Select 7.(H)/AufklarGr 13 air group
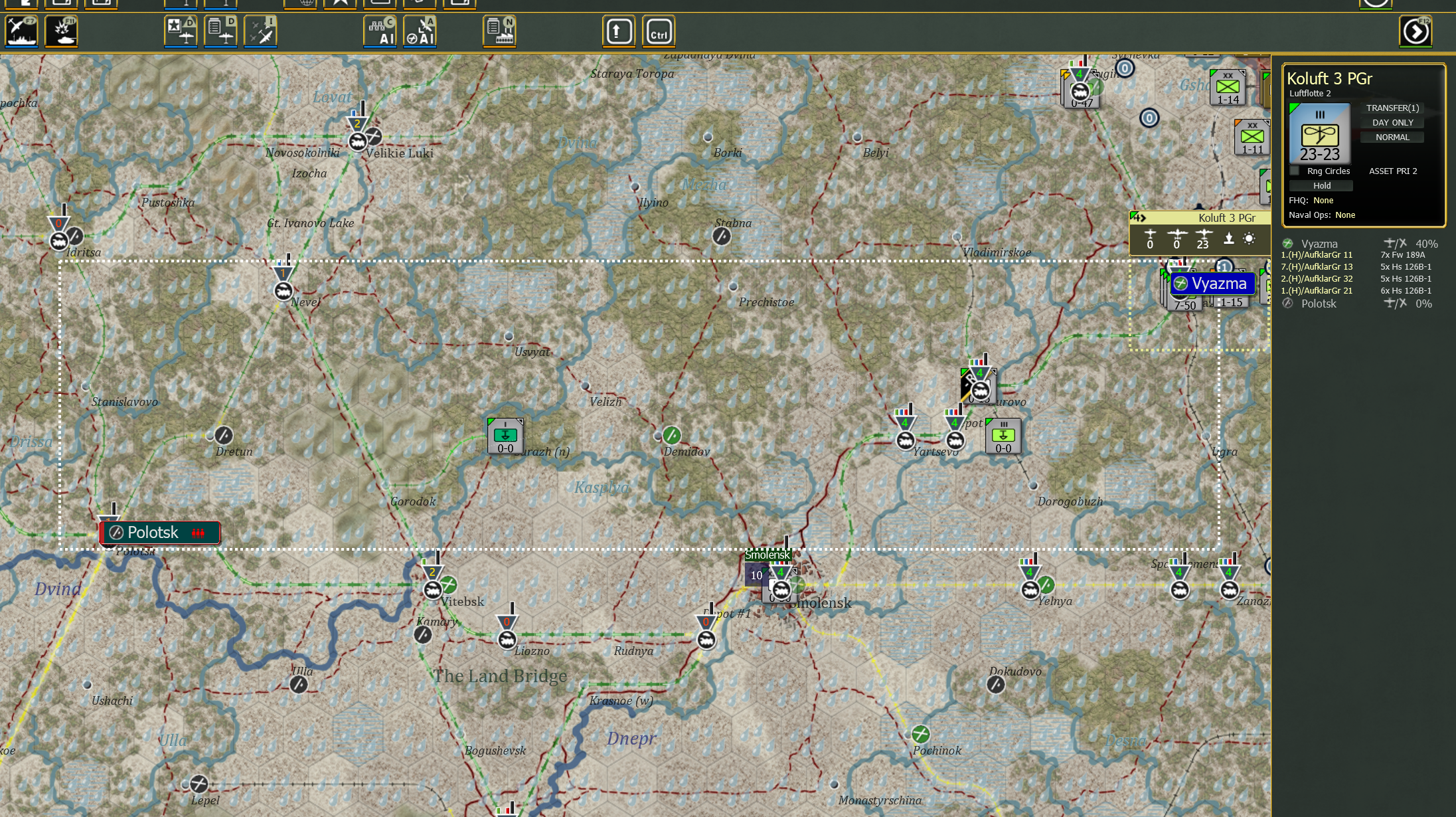The image size is (1456, 817). (x=1317, y=266)
